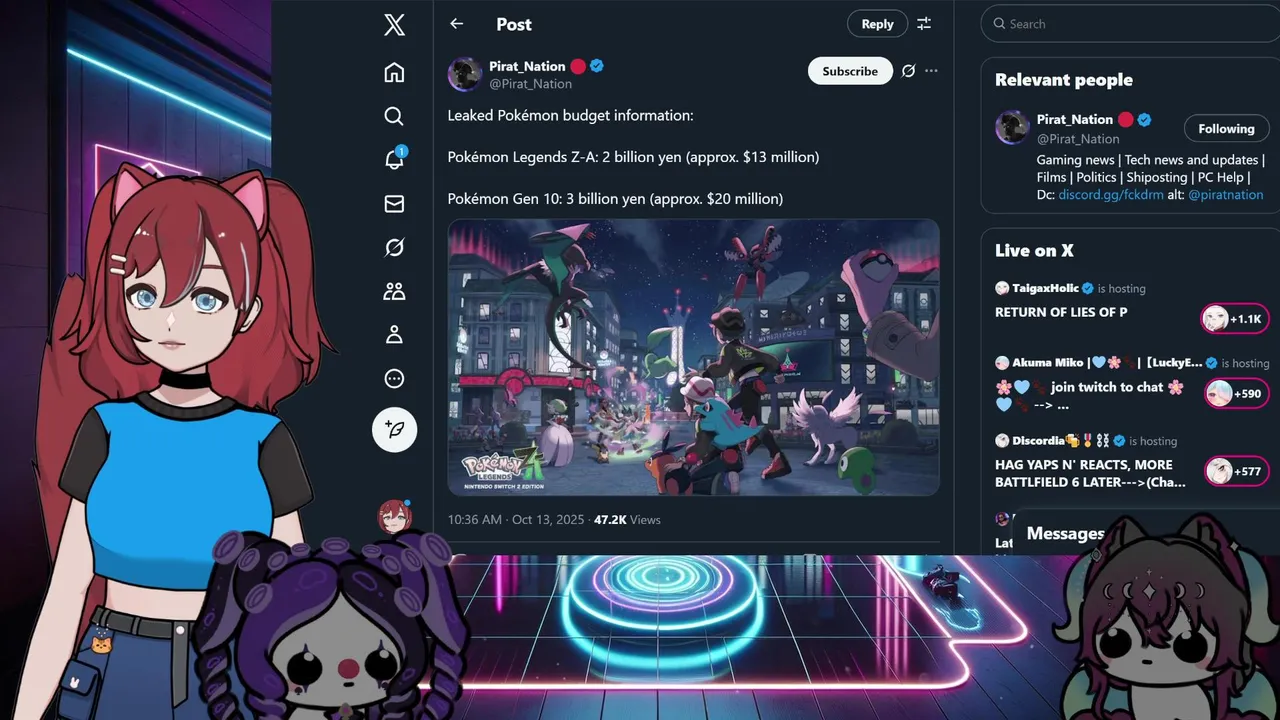The width and height of the screenshot is (1280, 720).
Task: Subscribe to Pirat_Nation
Action: (850, 71)
